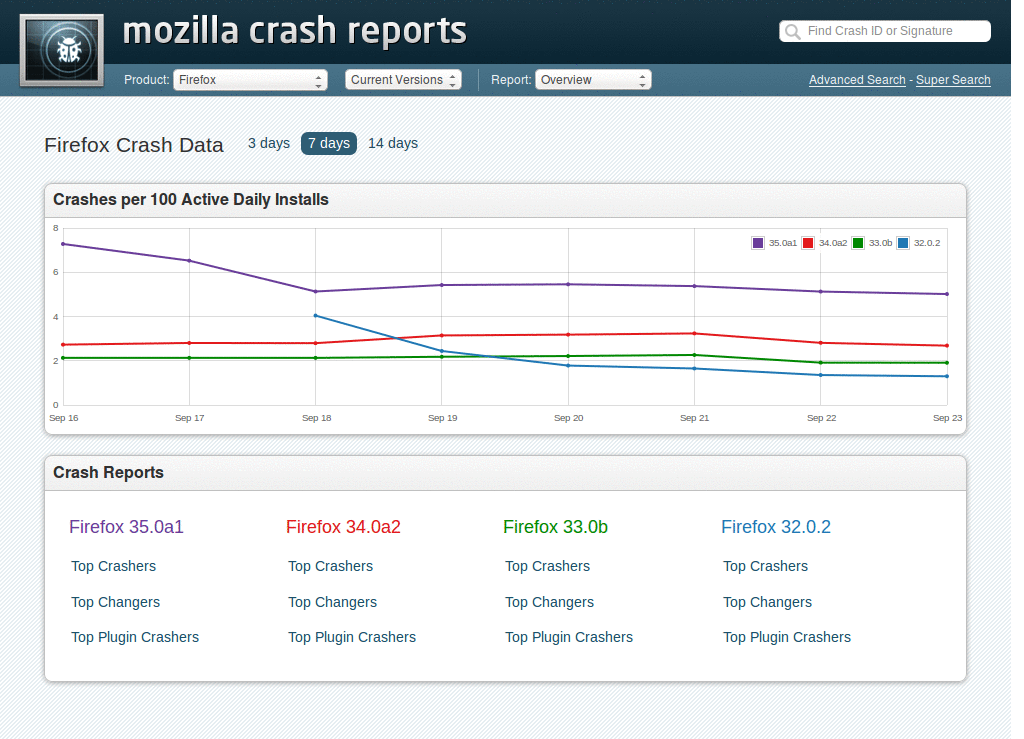Open Top Changers for Firefox 32.0.2
Image resolution: width=1024 pixels, height=739 pixels.
point(767,602)
